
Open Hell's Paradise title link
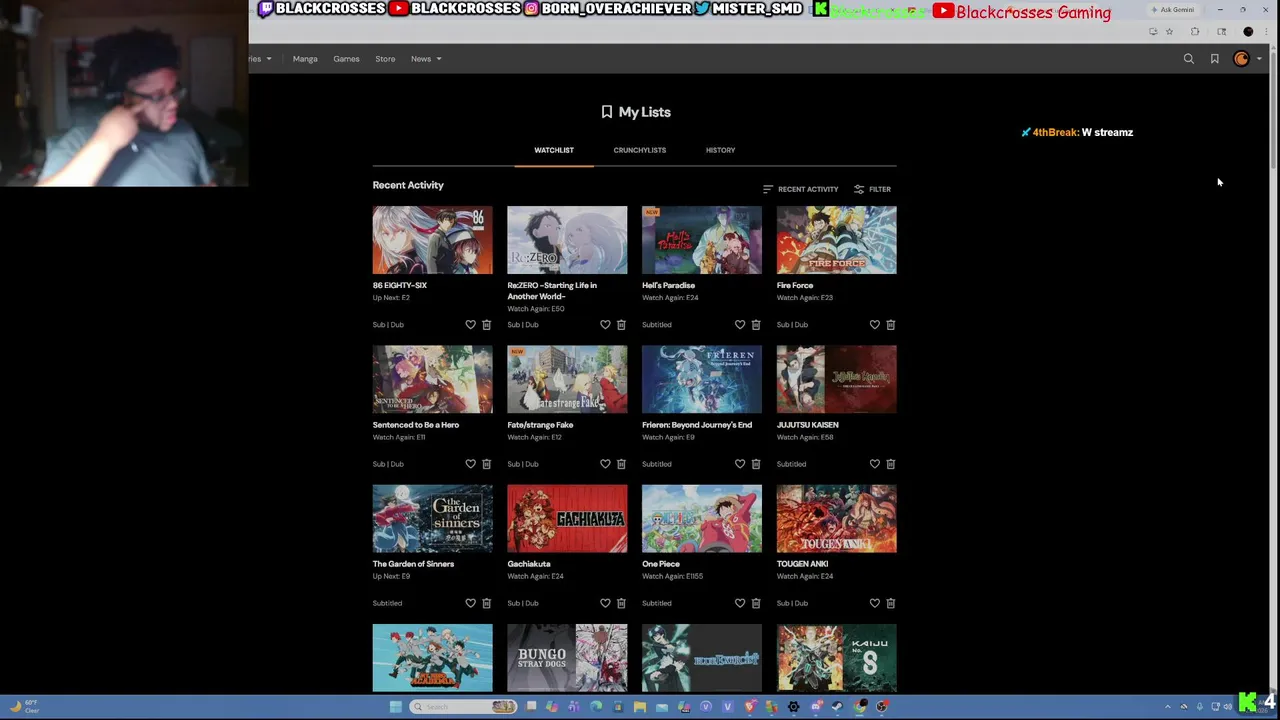click(668, 285)
